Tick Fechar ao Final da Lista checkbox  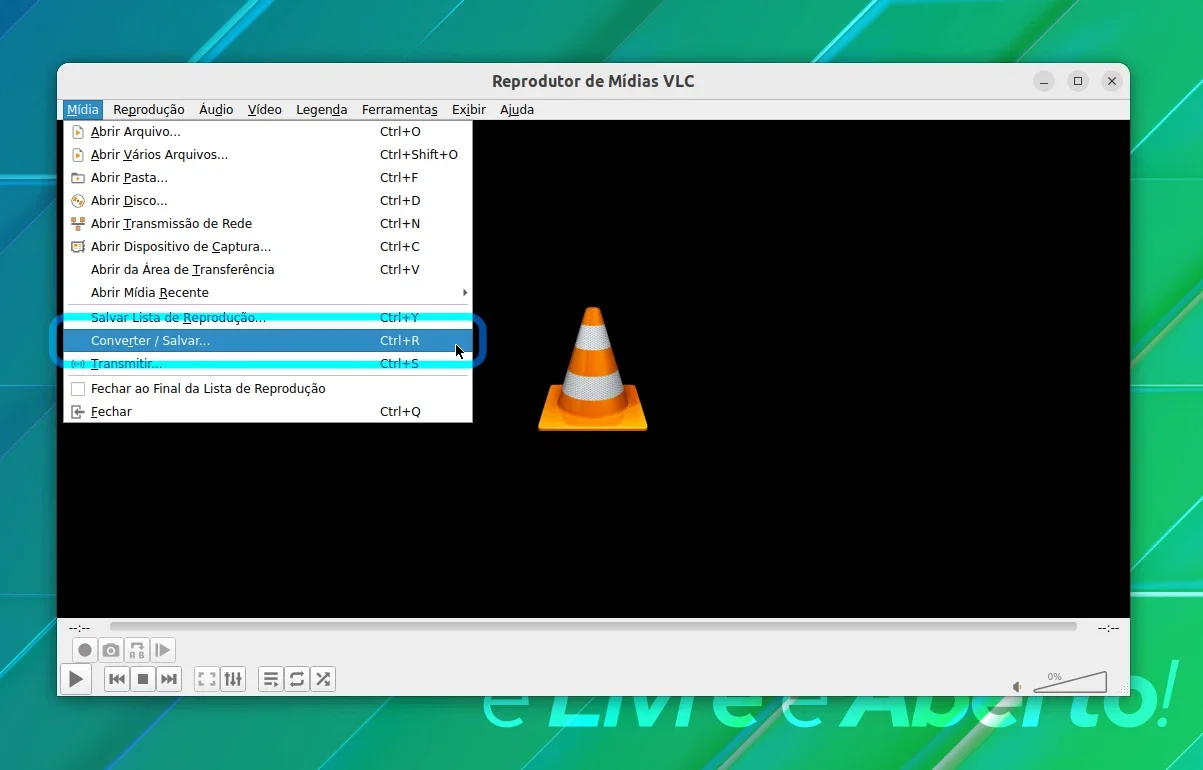(78, 388)
